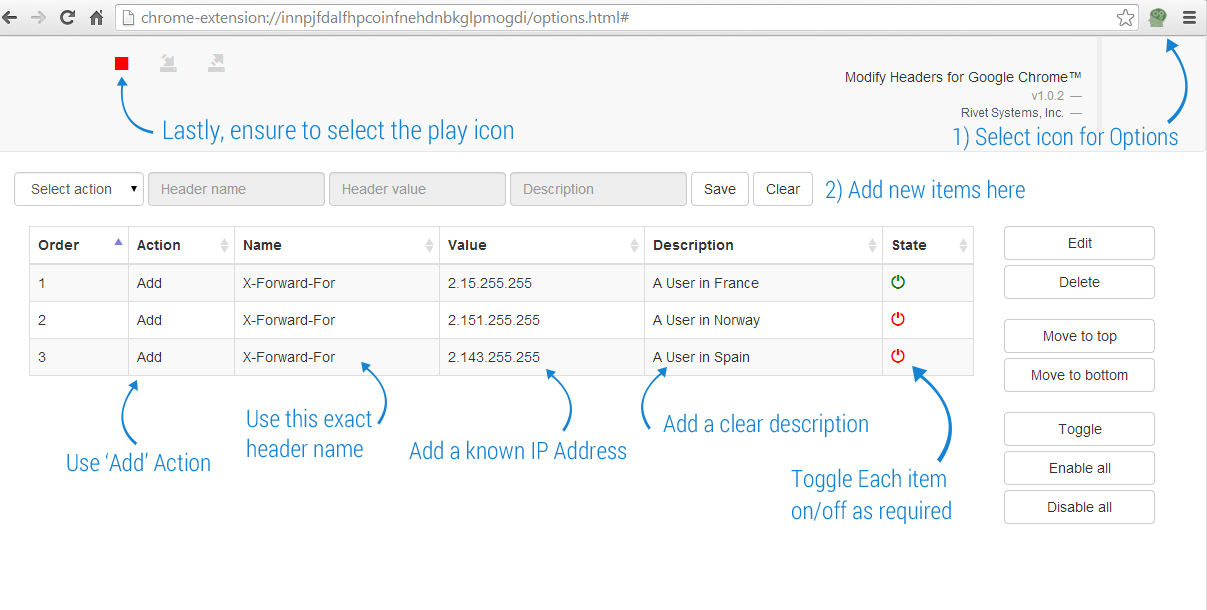1207x610 pixels.
Task: Click Enable all button
Action: (x=1079, y=468)
